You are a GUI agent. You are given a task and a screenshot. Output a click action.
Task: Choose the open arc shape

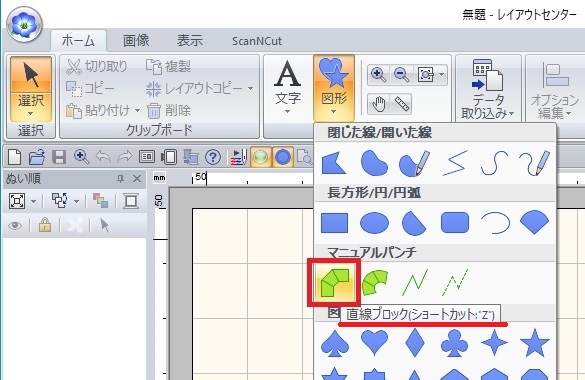pyautogui.click(x=495, y=223)
